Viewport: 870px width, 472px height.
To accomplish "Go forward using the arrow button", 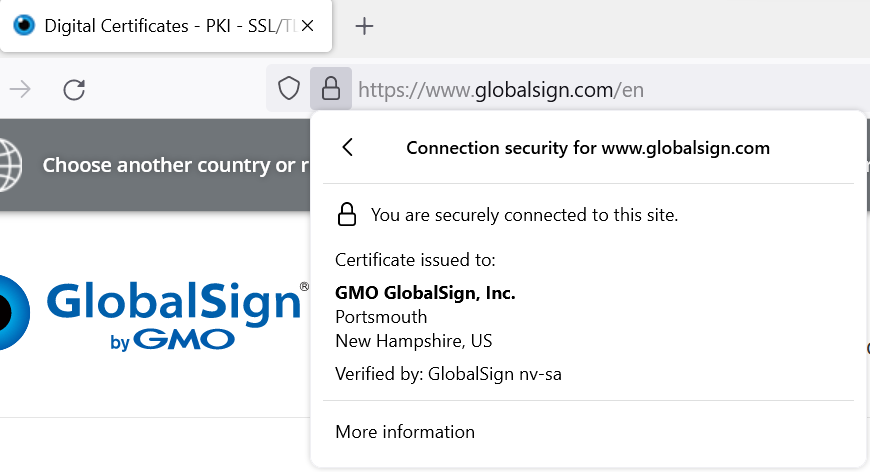I will 20,90.
